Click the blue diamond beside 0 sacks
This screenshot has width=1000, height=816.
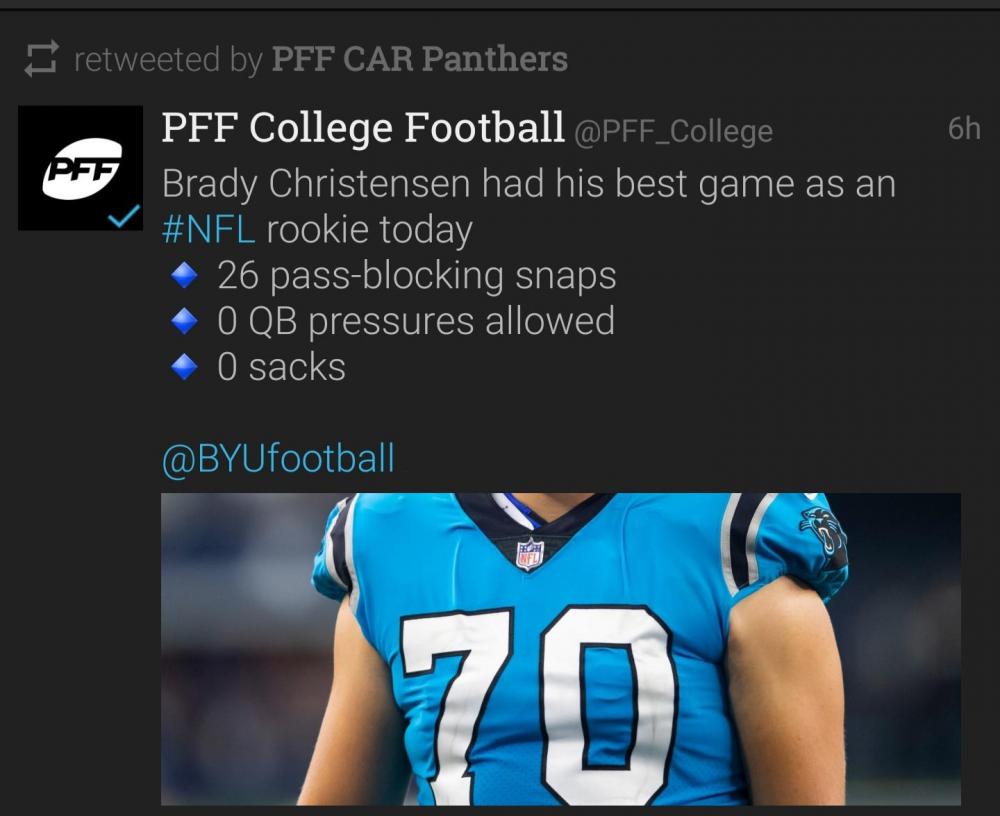(x=183, y=367)
